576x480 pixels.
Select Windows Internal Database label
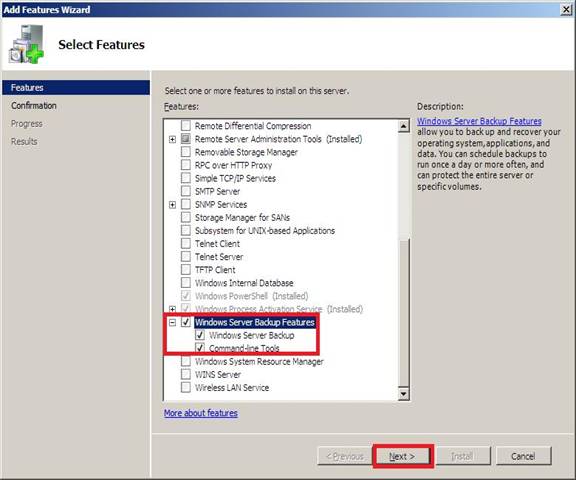pos(244,283)
